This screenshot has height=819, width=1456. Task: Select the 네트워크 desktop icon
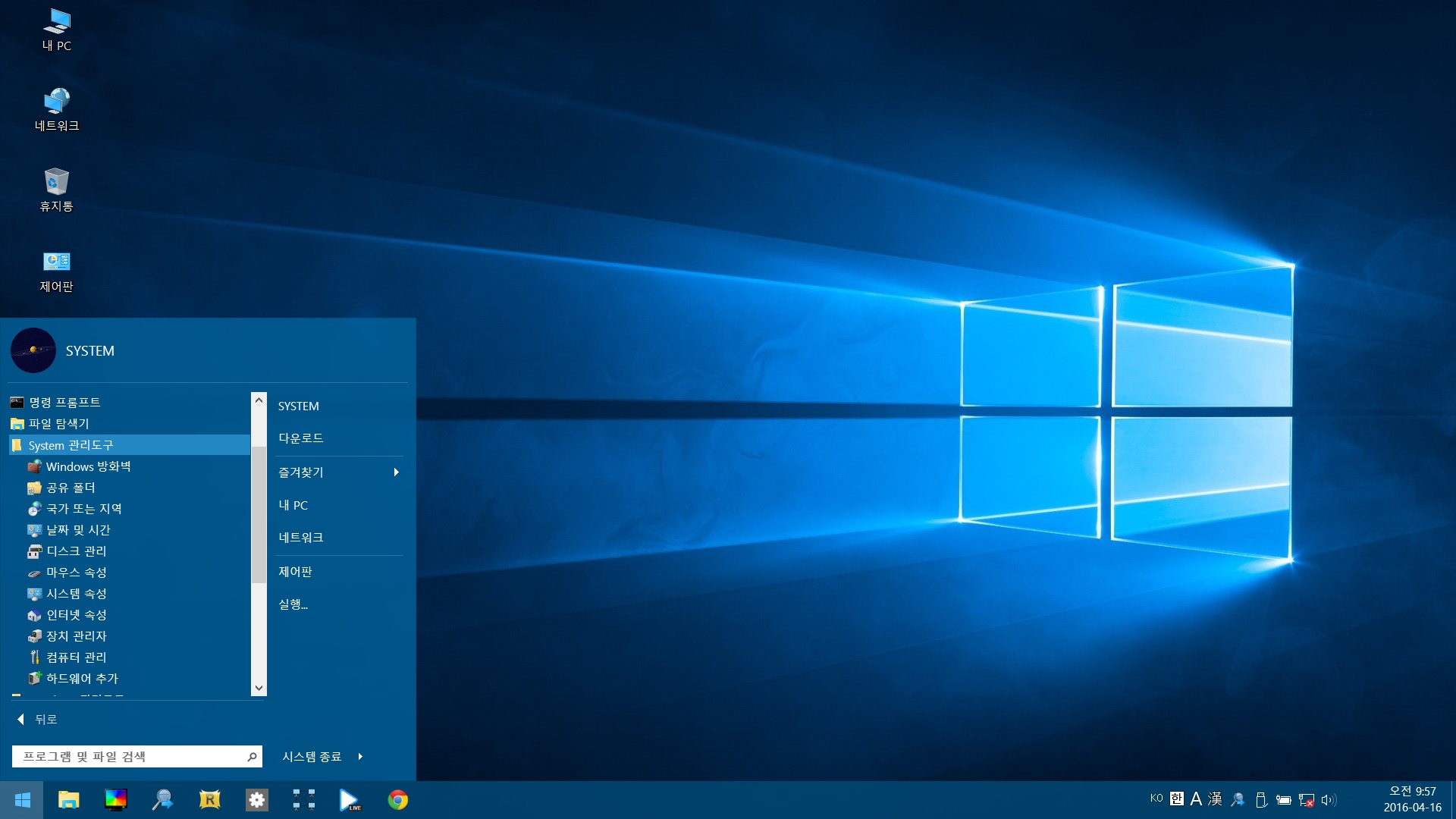tap(57, 110)
